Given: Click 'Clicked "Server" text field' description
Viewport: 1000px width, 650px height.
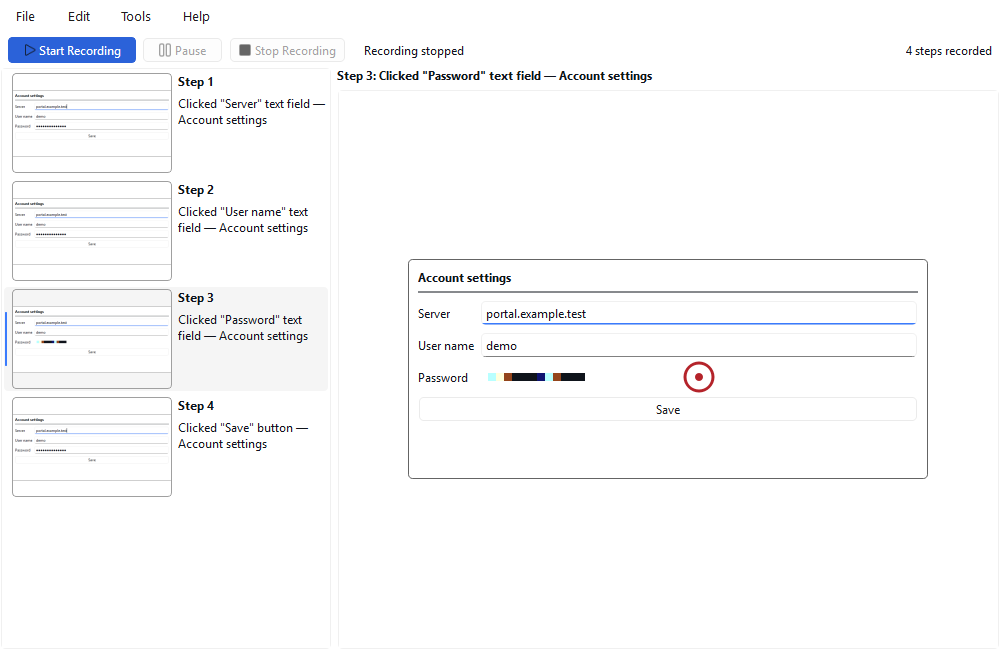Looking at the screenshot, I should (x=251, y=112).
